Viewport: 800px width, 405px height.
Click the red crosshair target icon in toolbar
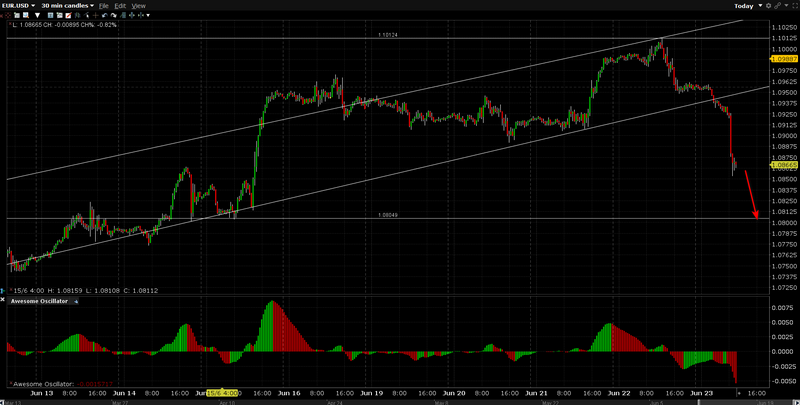tap(8, 15)
